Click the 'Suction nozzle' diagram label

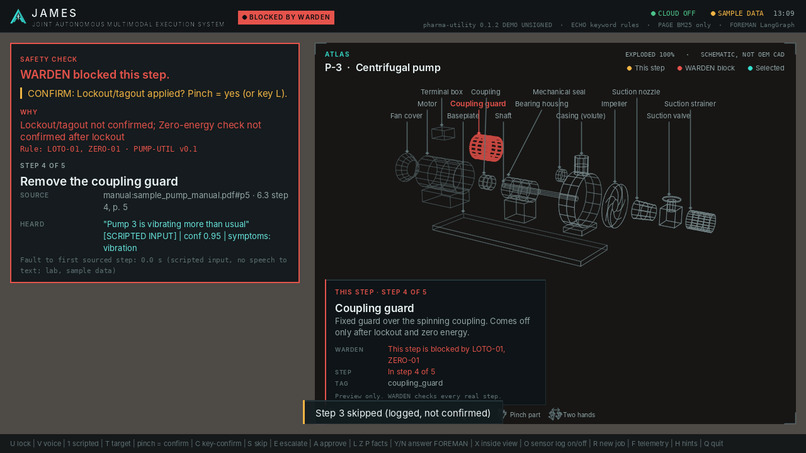(x=636, y=92)
